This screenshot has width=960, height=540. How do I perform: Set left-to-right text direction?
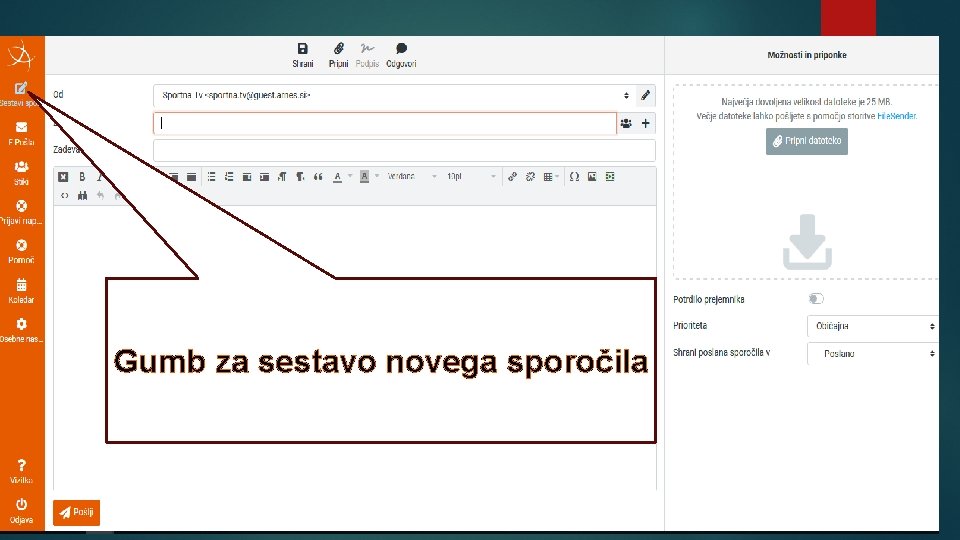click(x=282, y=177)
